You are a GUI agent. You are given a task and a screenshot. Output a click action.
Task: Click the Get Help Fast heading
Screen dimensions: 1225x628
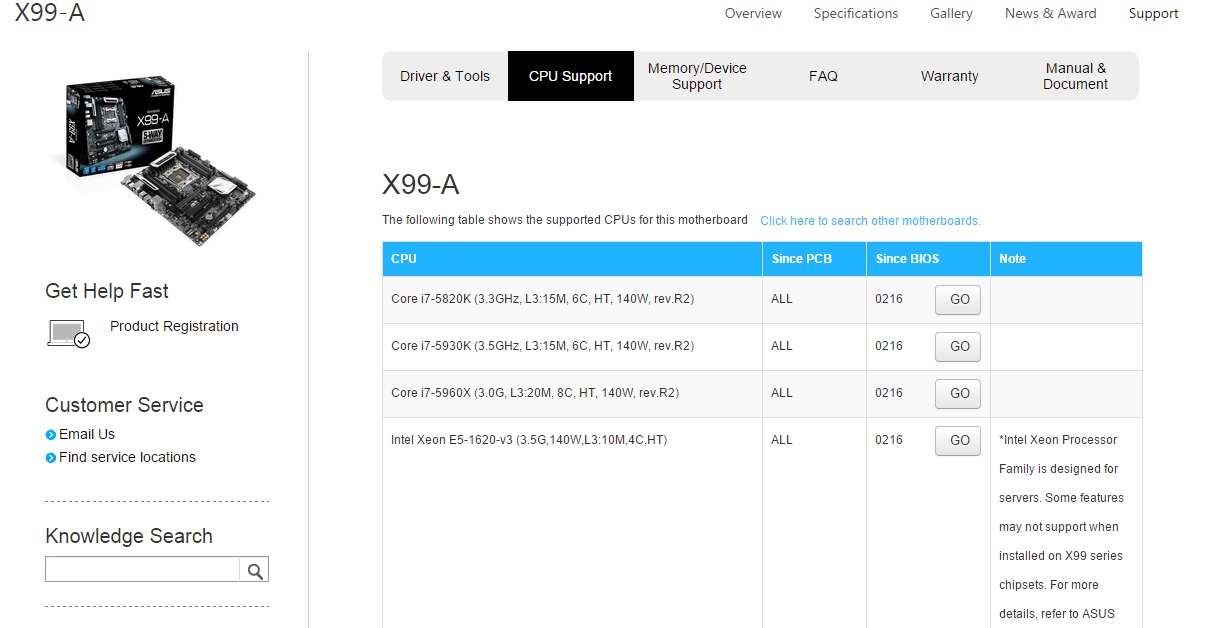click(x=107, y=291)
